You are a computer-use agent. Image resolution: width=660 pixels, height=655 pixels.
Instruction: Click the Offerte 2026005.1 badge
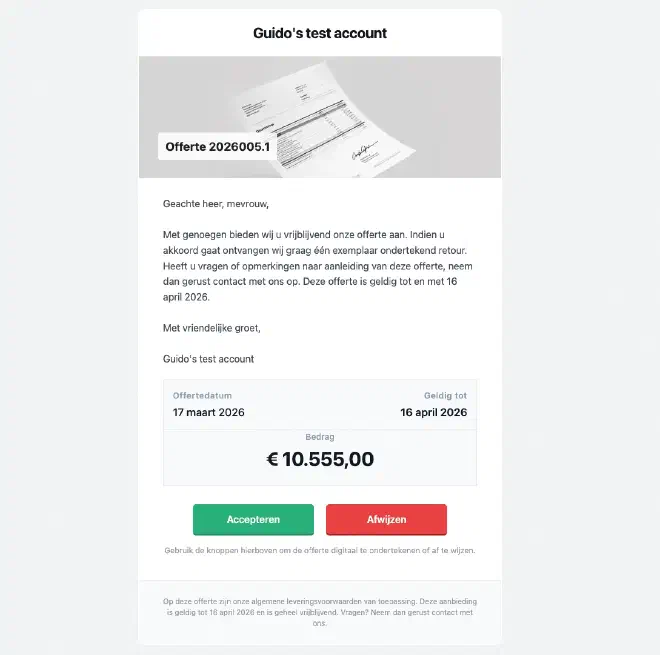217,146
